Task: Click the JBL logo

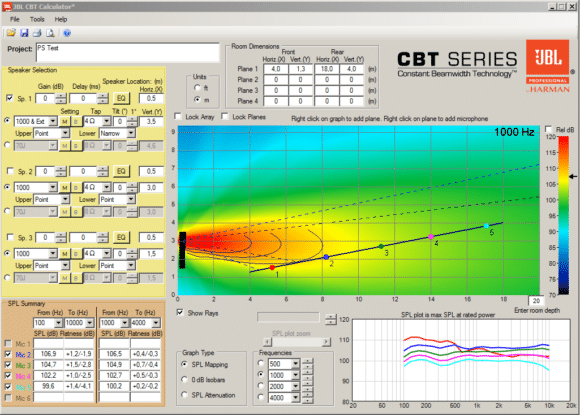Action: pos(547,57)
